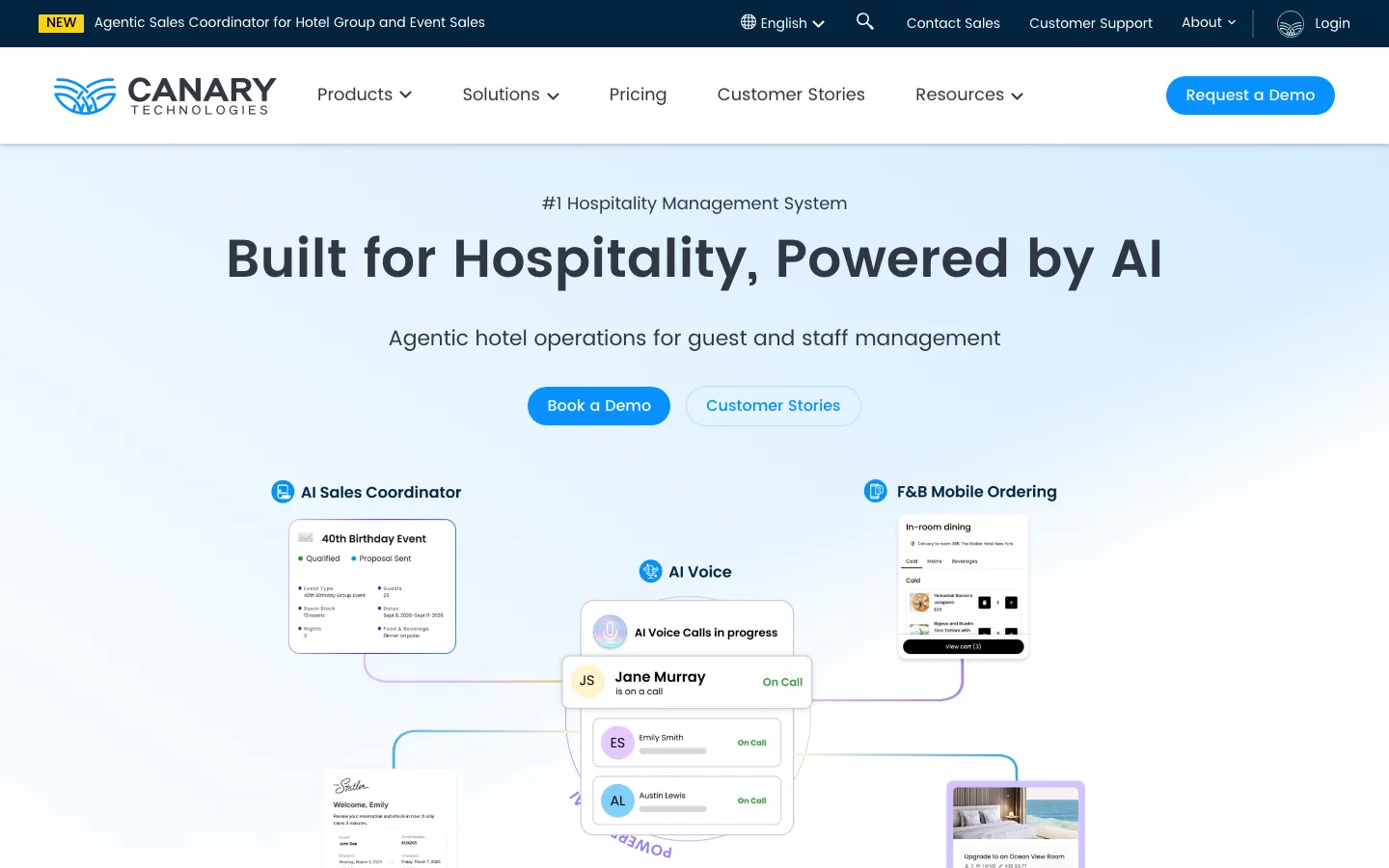Click the AI Voice label
This screenshot has width=1389, height=868.
click(x=700, y=571)
